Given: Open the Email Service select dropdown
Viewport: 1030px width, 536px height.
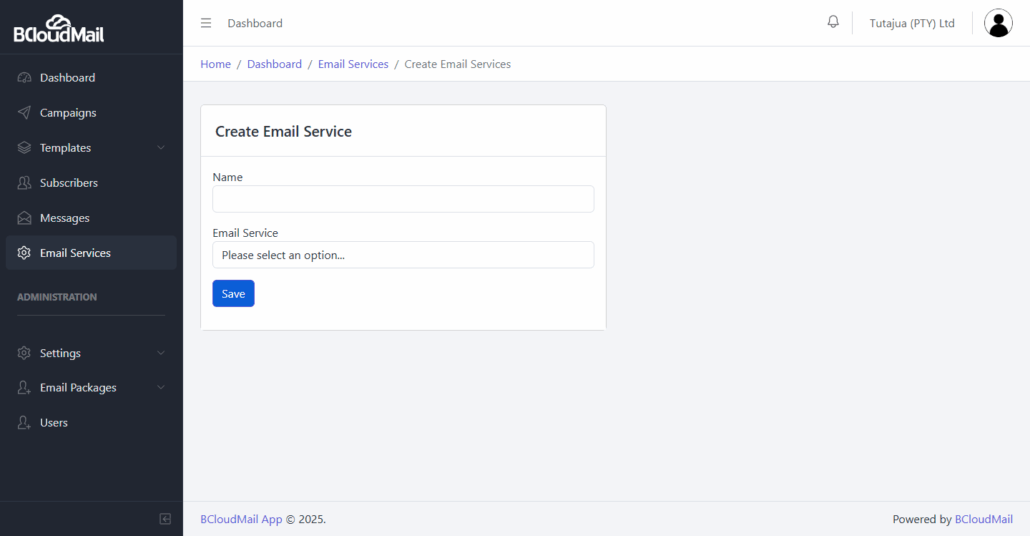Looking at the screenshot, I should (403, 255).
